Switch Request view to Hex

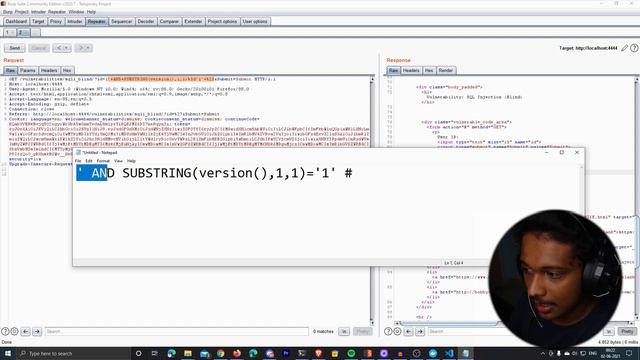click(x=67, y=71)
